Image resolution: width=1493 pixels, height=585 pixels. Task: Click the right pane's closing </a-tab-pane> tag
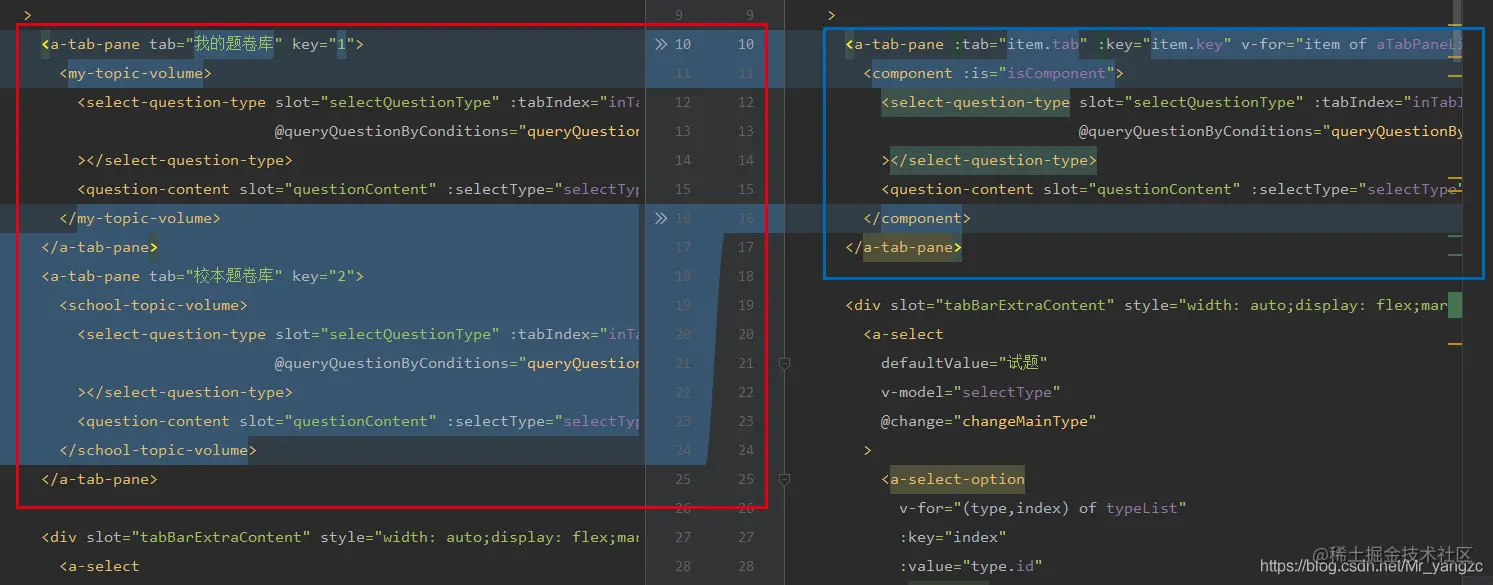[x=904, y=247]
